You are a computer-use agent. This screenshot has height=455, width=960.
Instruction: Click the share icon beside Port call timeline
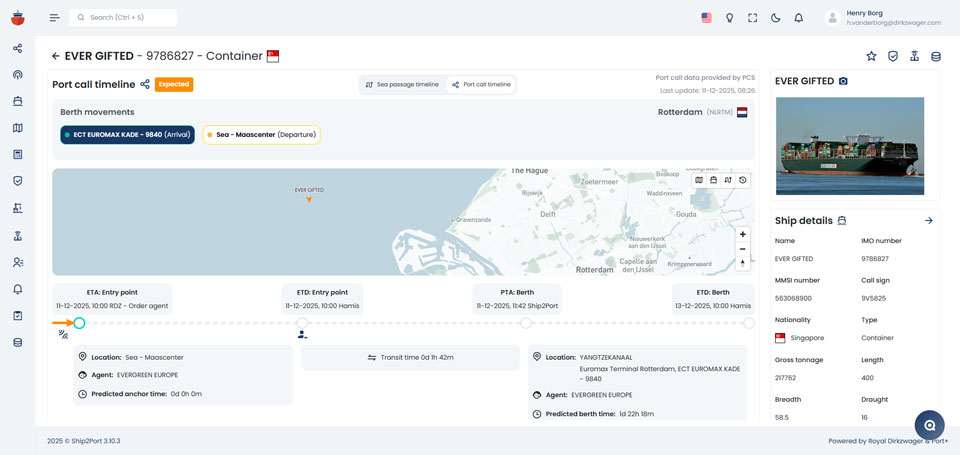pos(145,85)
